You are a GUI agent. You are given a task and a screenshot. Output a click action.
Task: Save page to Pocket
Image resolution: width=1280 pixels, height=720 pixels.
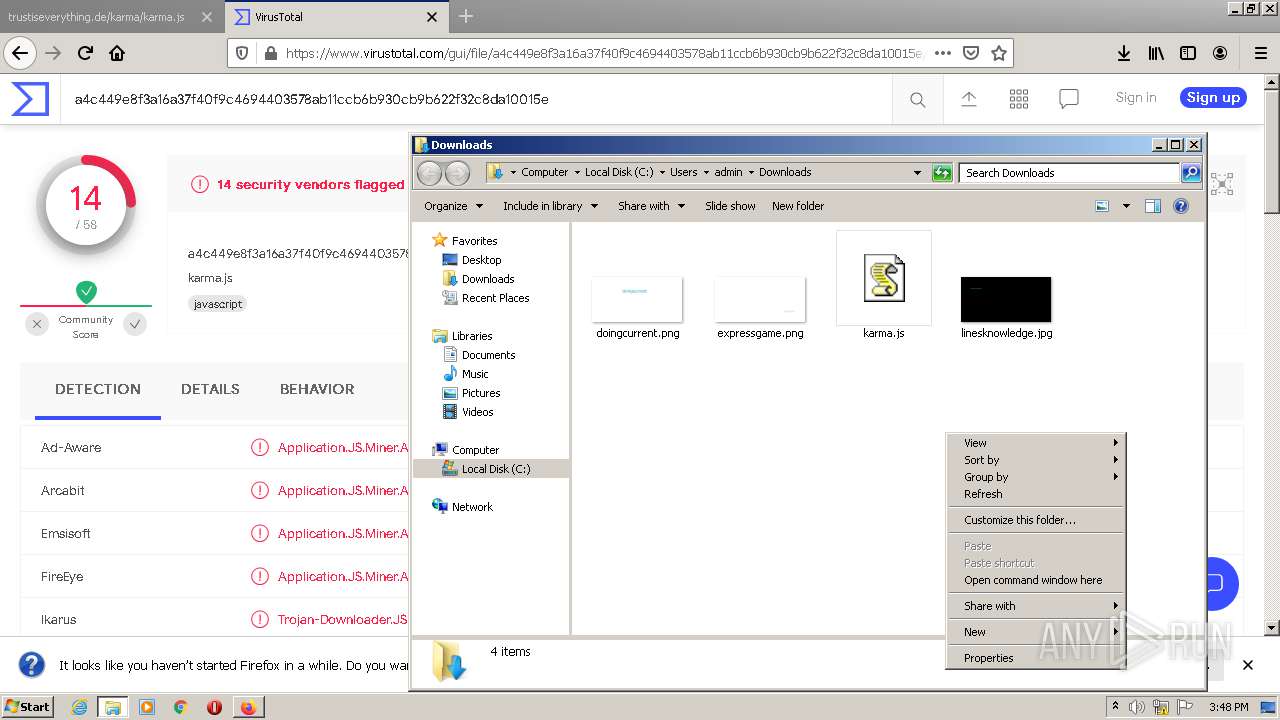970,53
